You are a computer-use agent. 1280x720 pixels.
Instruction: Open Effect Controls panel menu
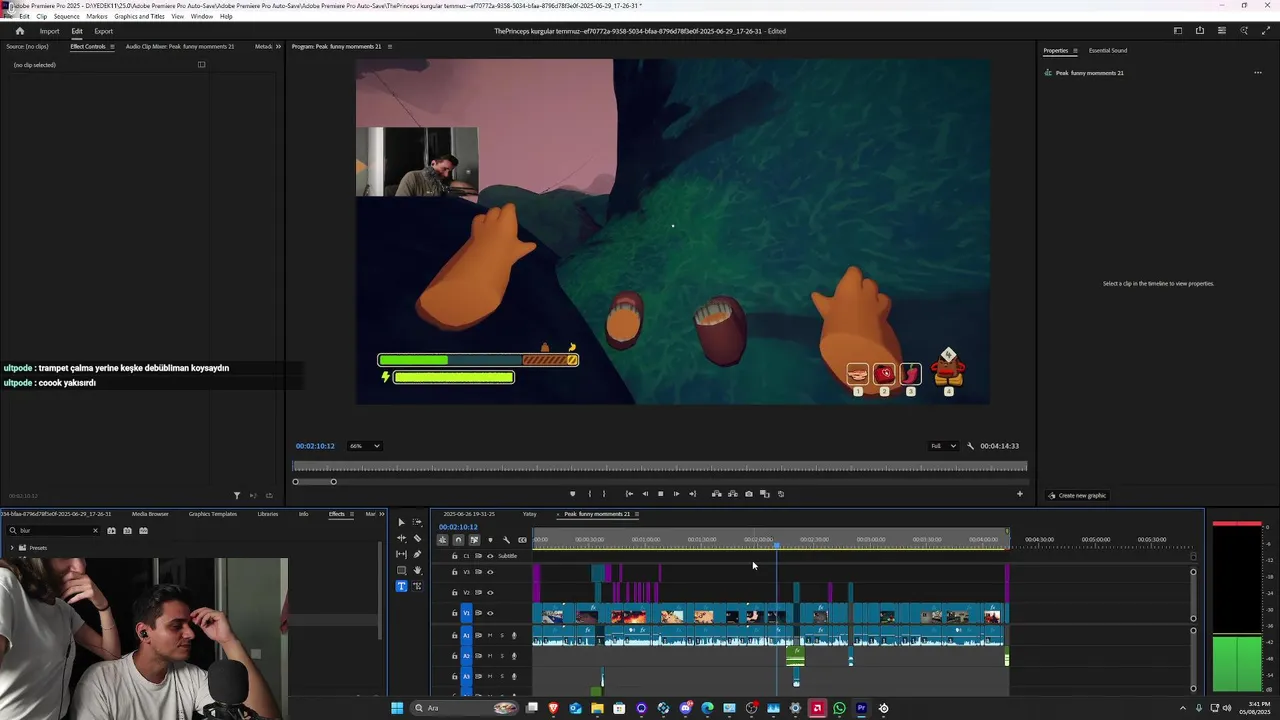click(112, 47)
